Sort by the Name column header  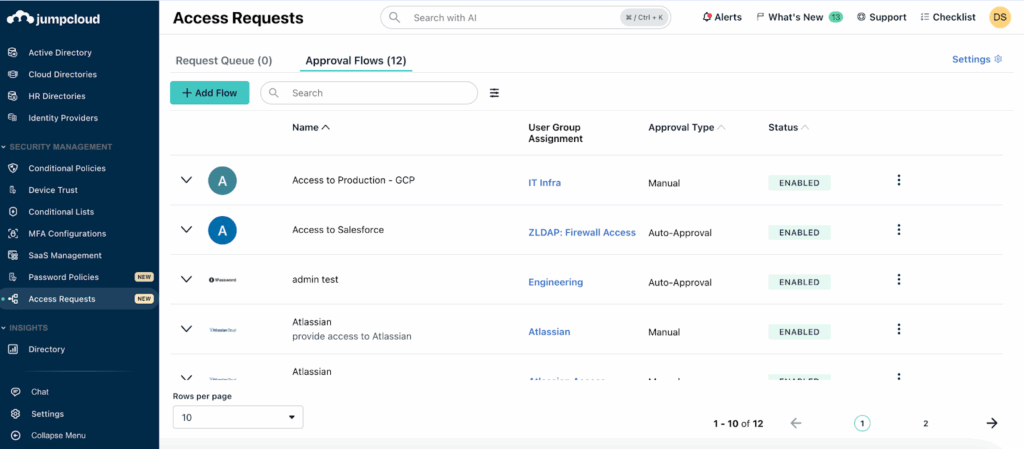pyautogui.click(x=310, y=128)
